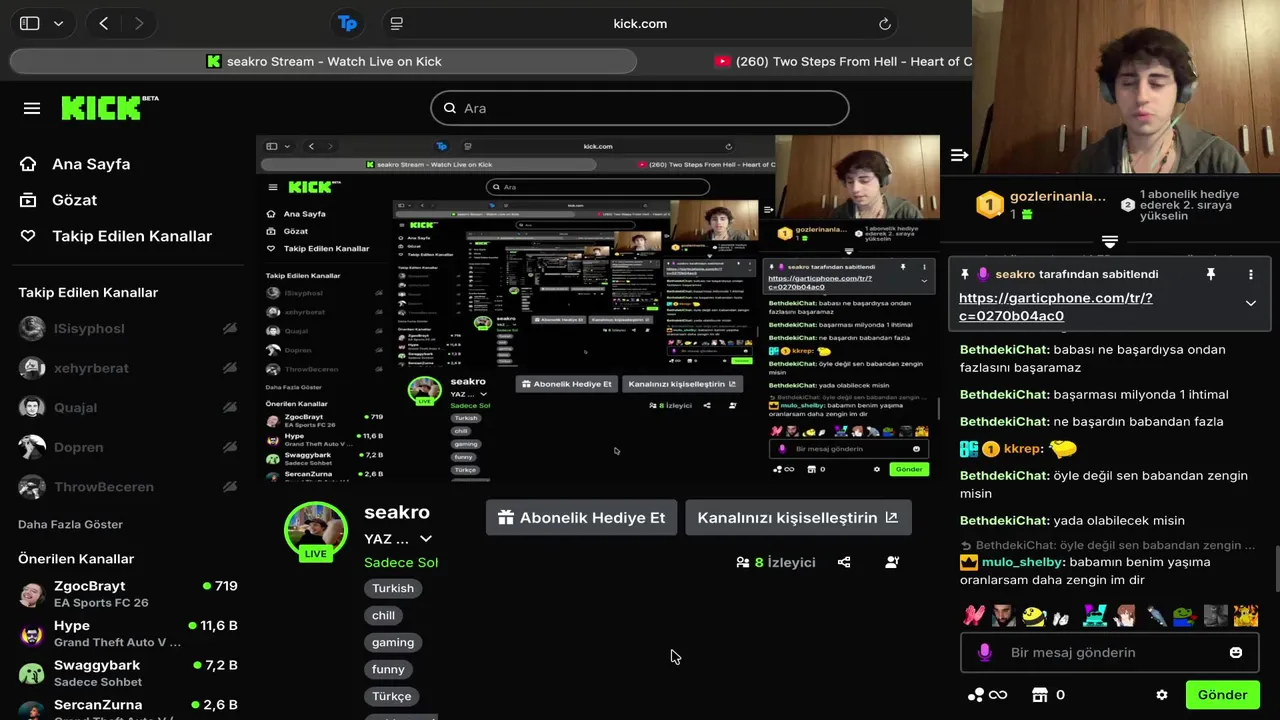Switch to Two Steps From Hell tab
Image resolution: width=1280 pixels, height=720 pixels.
tap(843, 61)
